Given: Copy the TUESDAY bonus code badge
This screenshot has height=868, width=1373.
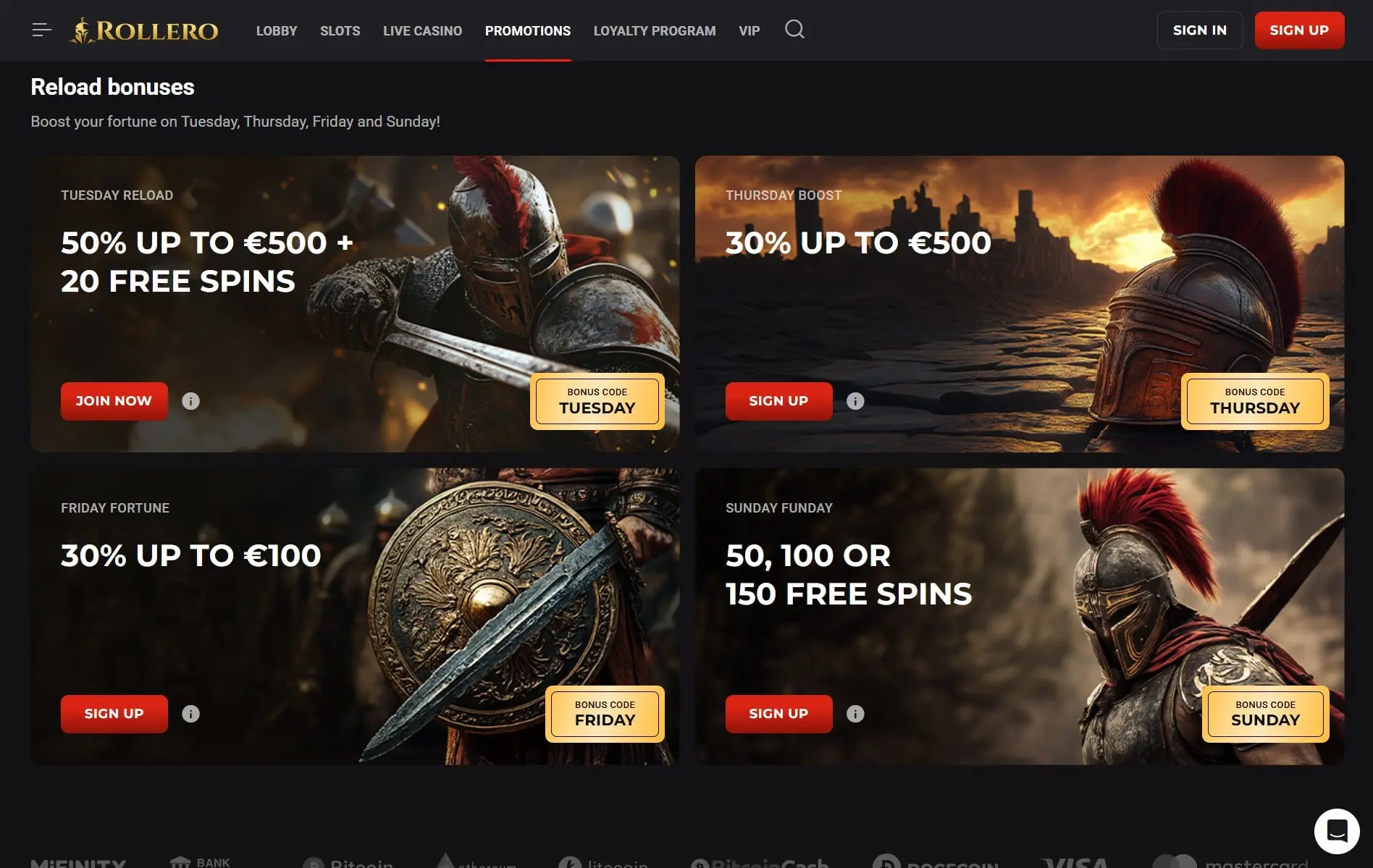Looking at the screenshot, I should [x=597, y=402].
